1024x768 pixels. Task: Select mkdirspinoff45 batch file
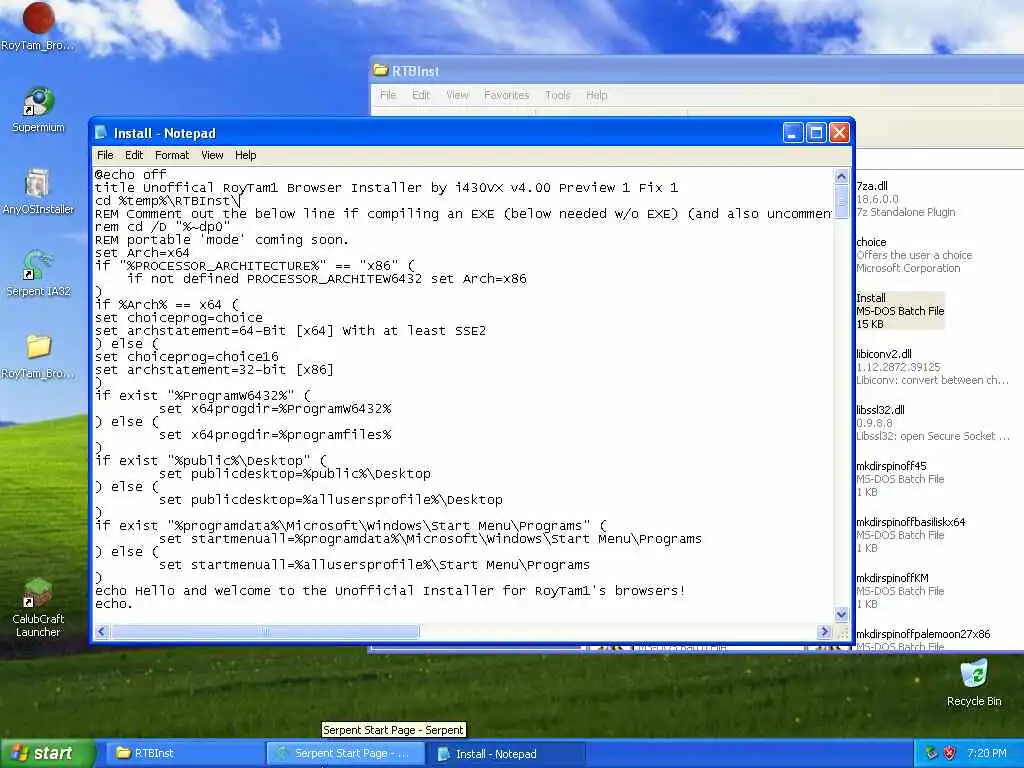pyautogui.click(x=900, y=479)
